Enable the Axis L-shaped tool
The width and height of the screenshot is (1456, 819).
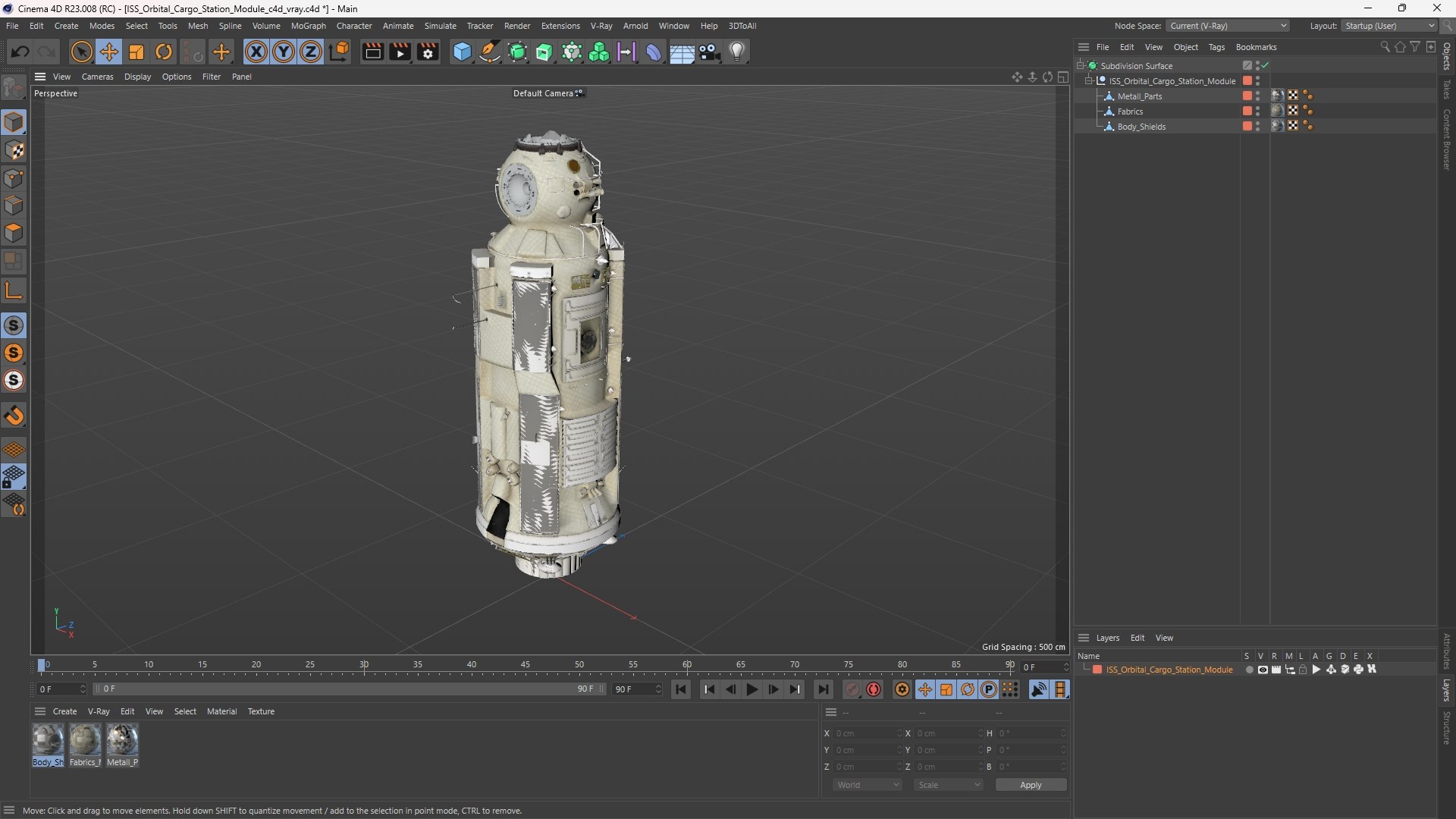point(14,290)
